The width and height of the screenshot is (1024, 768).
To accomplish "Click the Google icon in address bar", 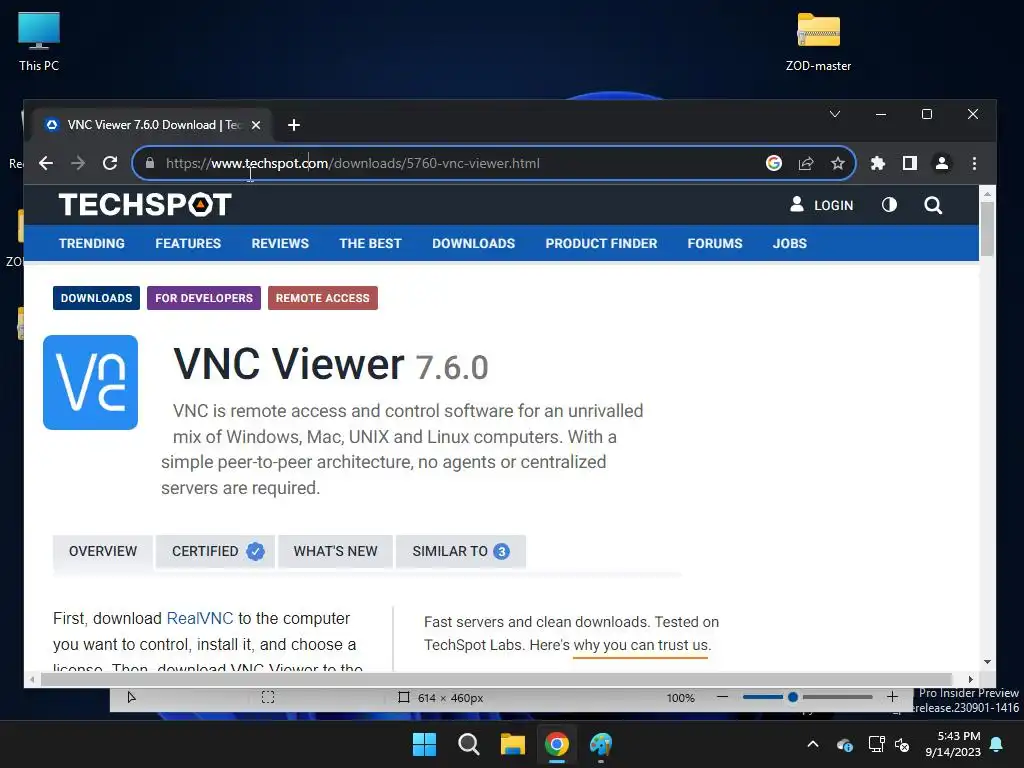I will click(774, 163).
